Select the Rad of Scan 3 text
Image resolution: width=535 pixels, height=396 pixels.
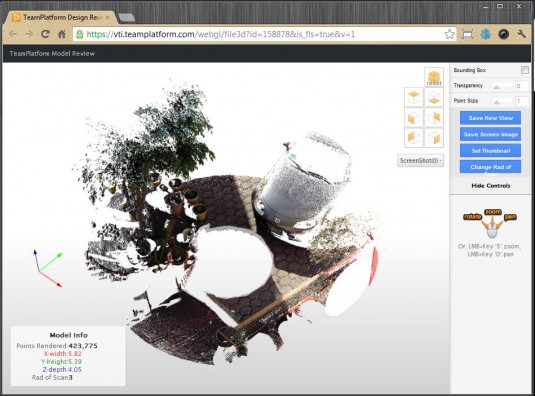[52, 378]
